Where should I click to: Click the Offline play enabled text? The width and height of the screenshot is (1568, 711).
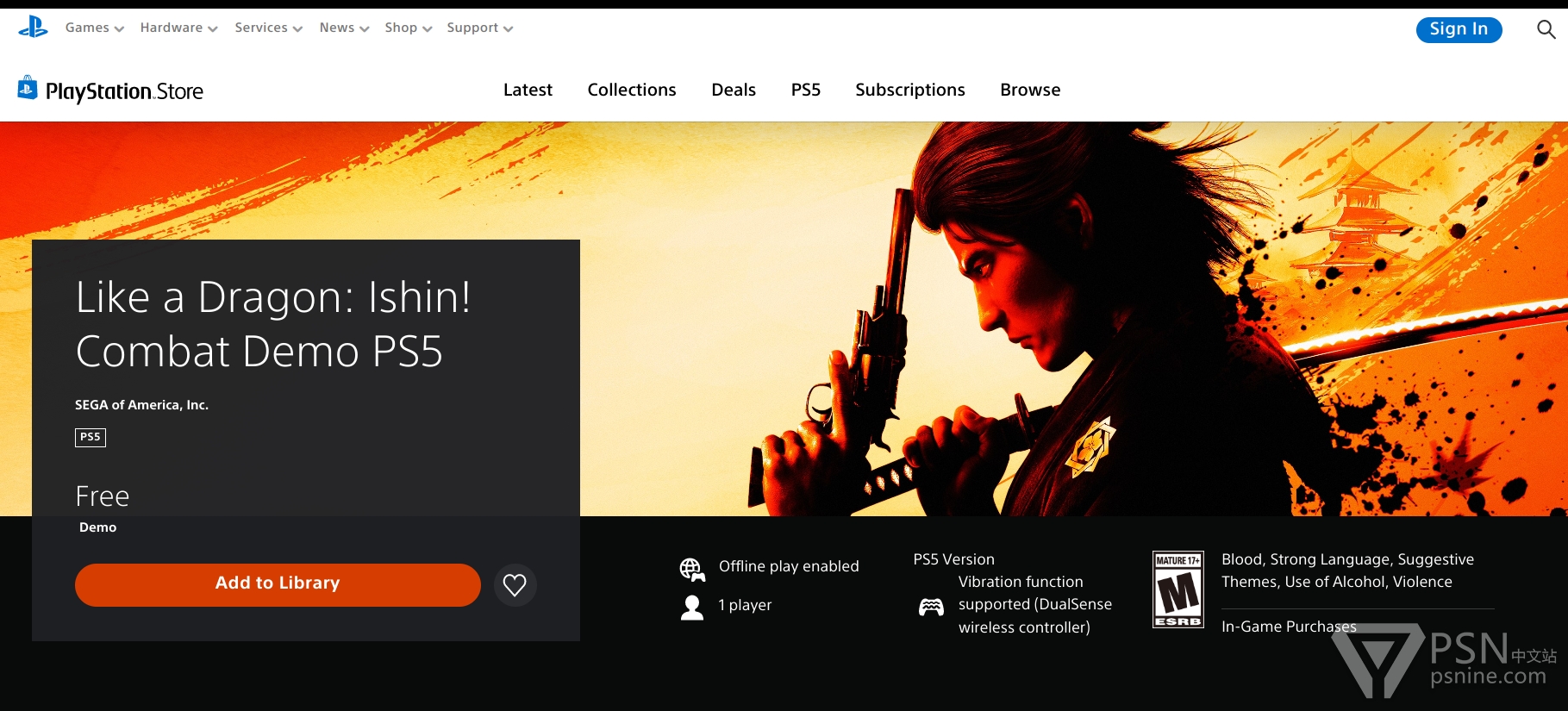789,566
